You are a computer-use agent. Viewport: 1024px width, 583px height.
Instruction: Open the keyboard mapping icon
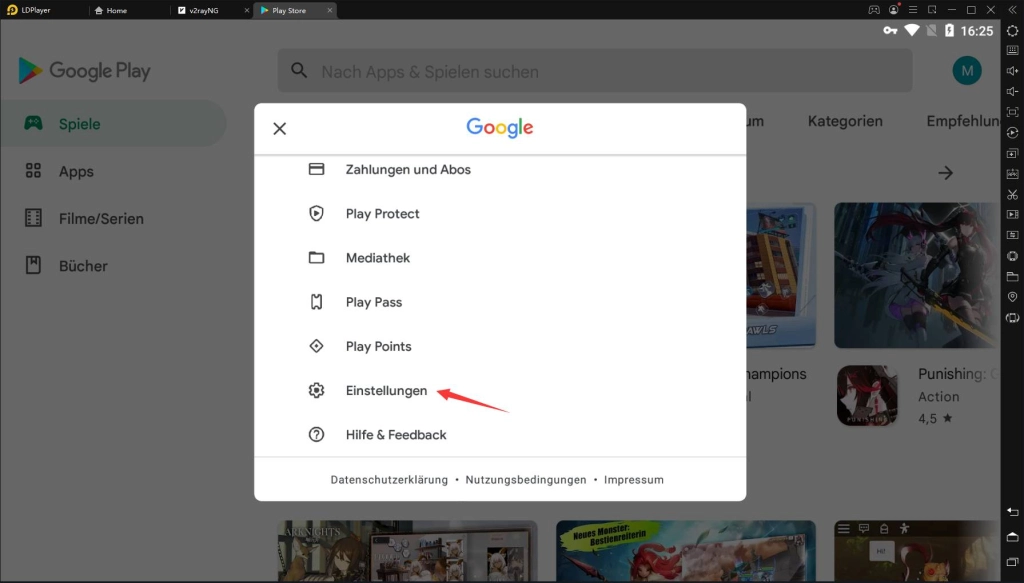pyautogui.click(x=1012, y=50)
